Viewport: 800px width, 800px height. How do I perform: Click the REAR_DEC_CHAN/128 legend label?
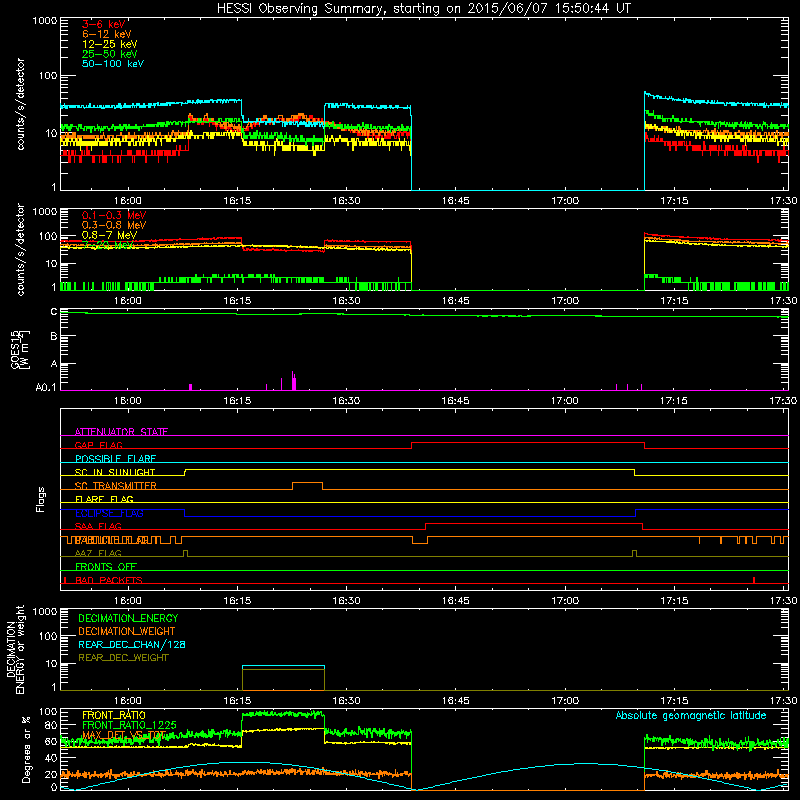click(x=132, y=644)
